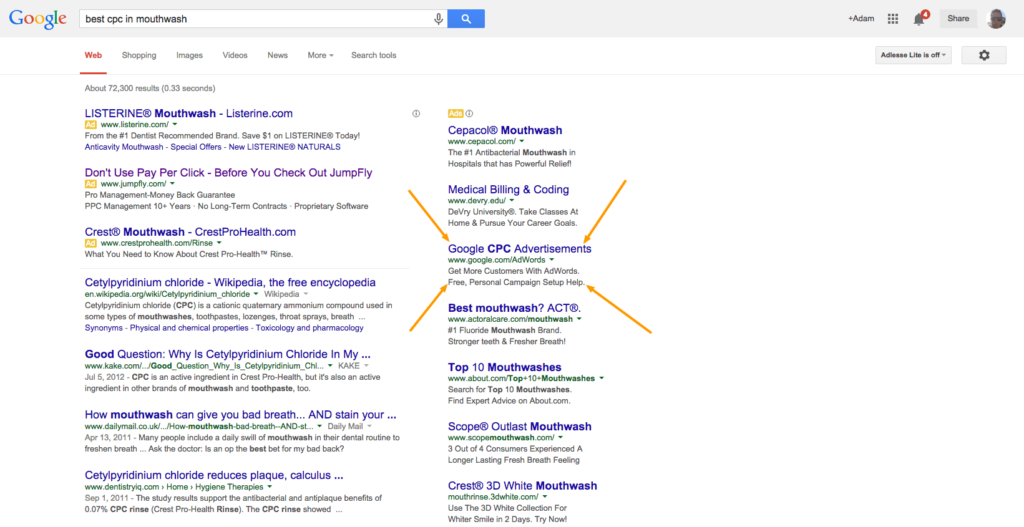Click the Share button

click(958, 19)
